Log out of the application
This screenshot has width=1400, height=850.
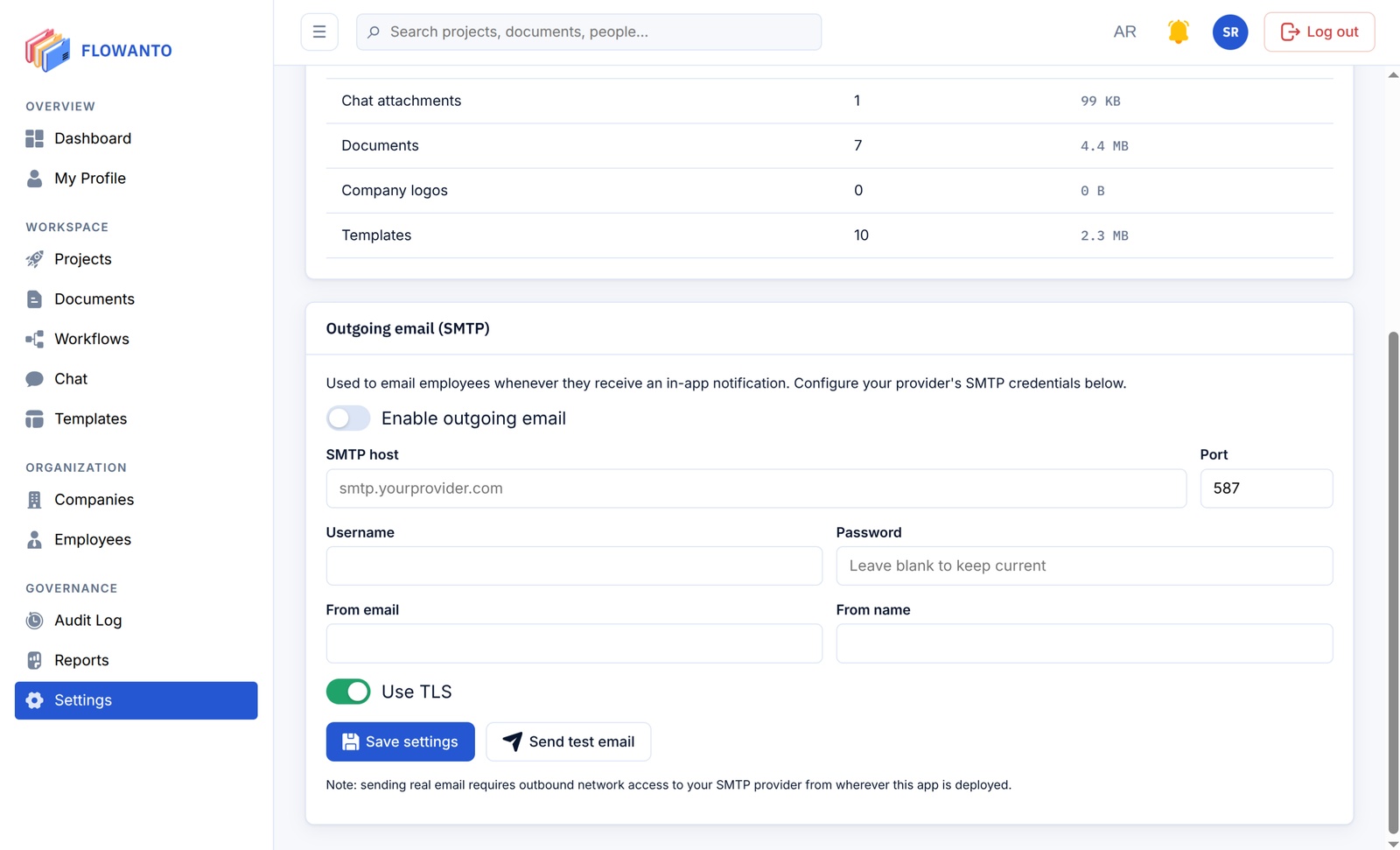(1319, 32)
